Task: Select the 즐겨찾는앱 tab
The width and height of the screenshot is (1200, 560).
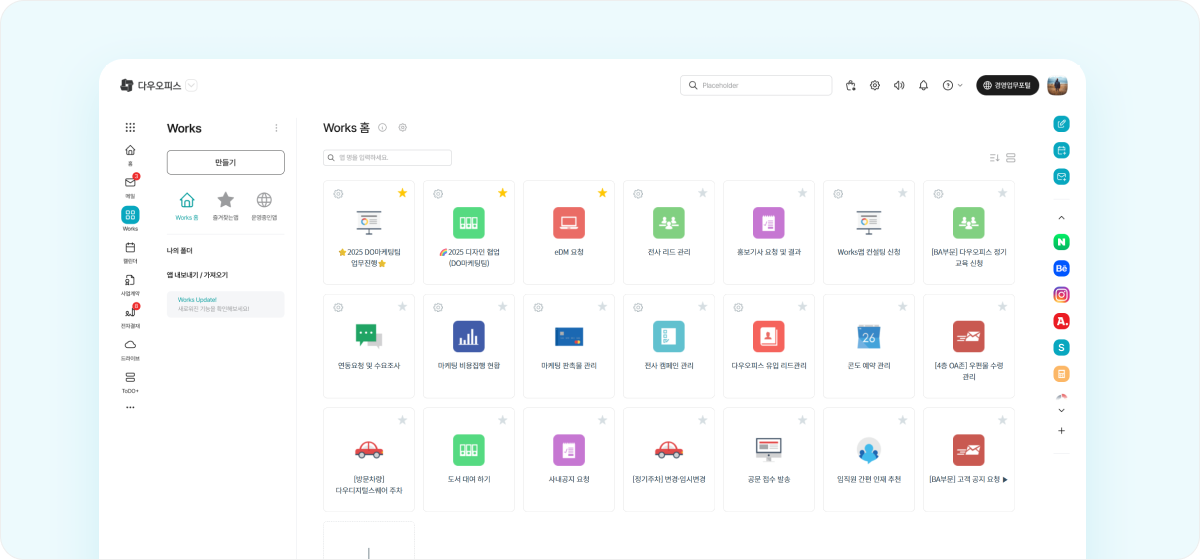Action: [226, 206]
